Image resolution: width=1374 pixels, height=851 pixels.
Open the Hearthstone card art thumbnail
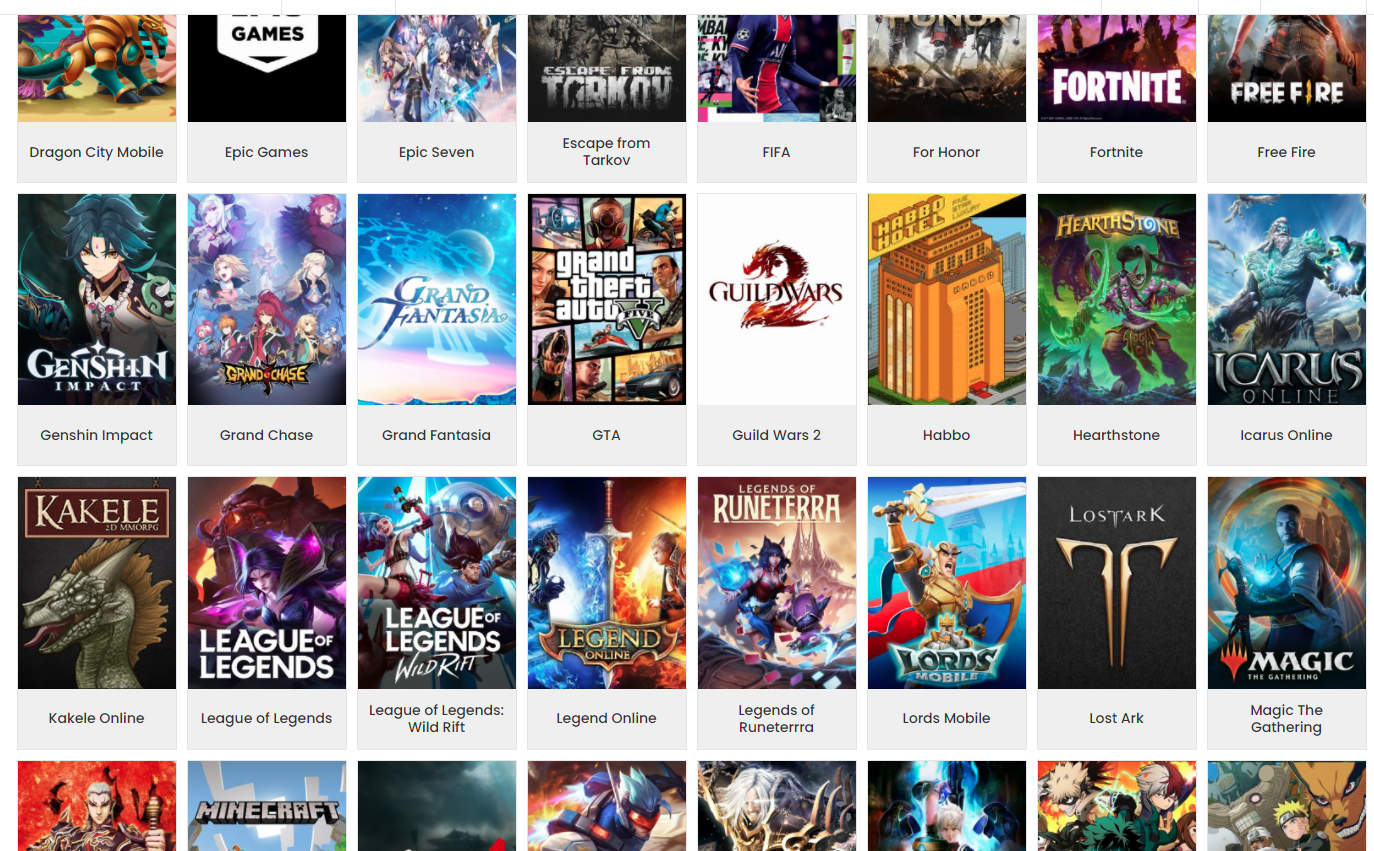(1117, 299)
